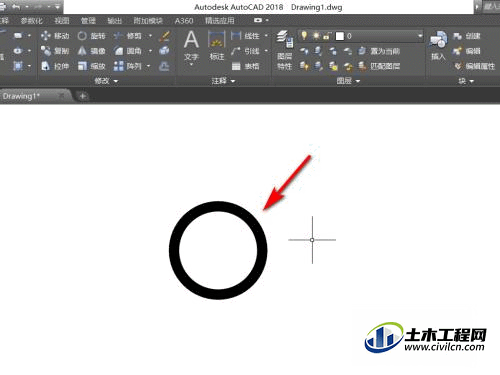The image size is (500, 375).
Task: Expand the Annotation (注释) panel arrow
Action: pyautogui.click(x=233, y=81)
